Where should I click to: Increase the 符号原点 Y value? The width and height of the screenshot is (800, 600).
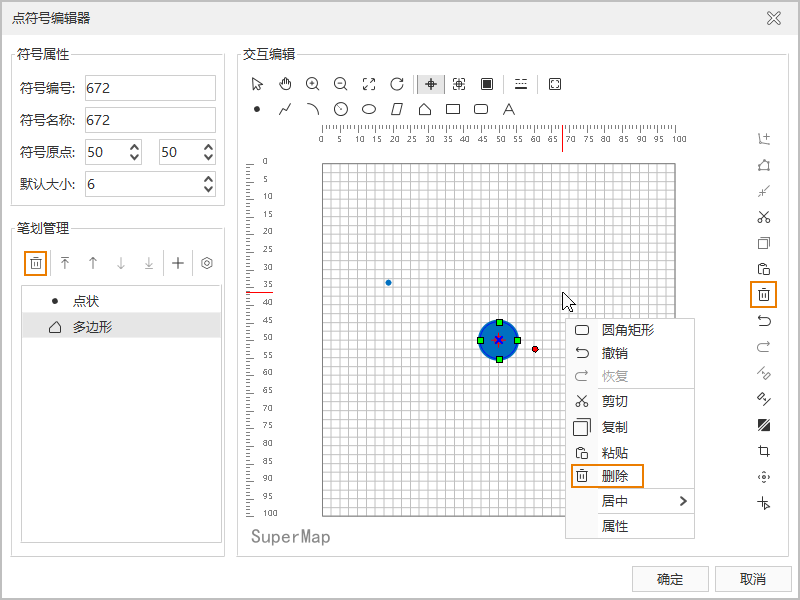208,147
